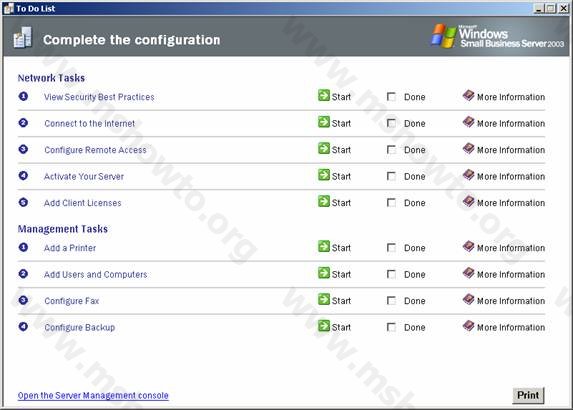The height and width of the screenshot is (410, 573).
Task: Click Start arrow icon for Connect to the Internet
Action: (324, 122)
